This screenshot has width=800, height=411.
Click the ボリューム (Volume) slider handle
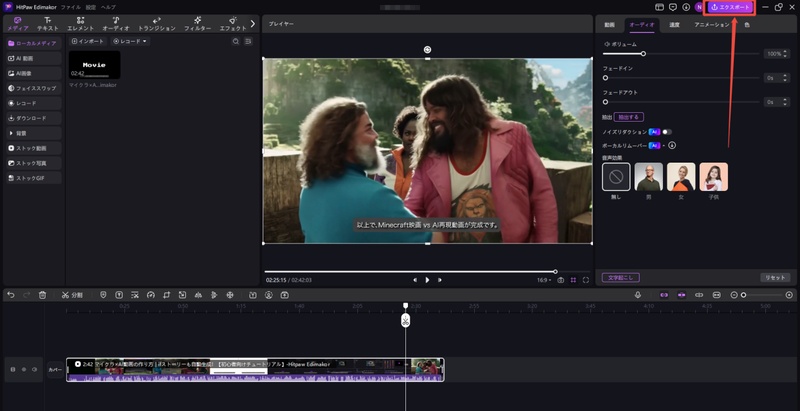pyautogui.click(x=643, y=53)
